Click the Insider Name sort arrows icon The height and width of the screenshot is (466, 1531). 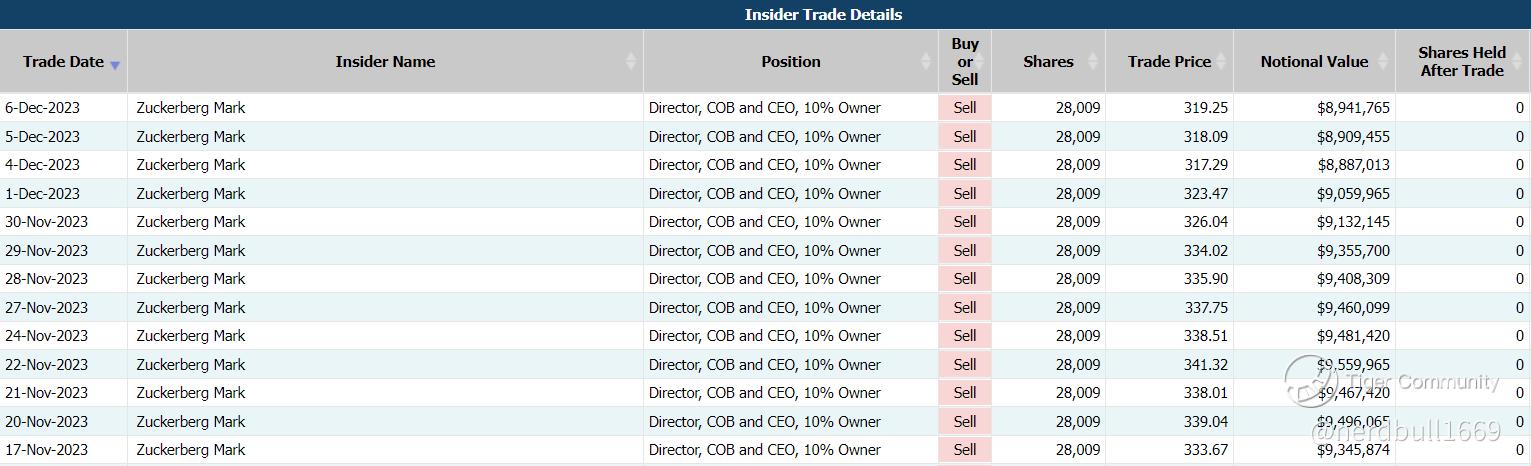pyautogui.click(x=631, y=62)
